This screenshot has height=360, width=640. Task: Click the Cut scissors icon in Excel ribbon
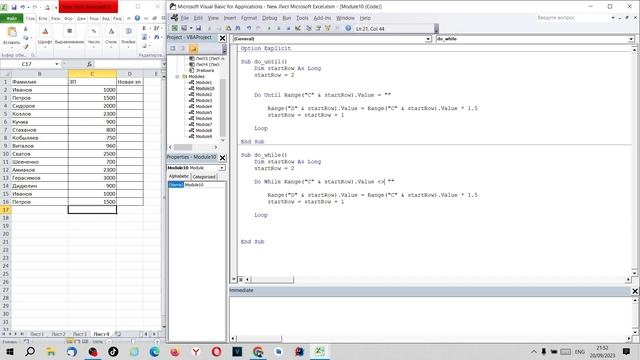[x=26, y=29]
